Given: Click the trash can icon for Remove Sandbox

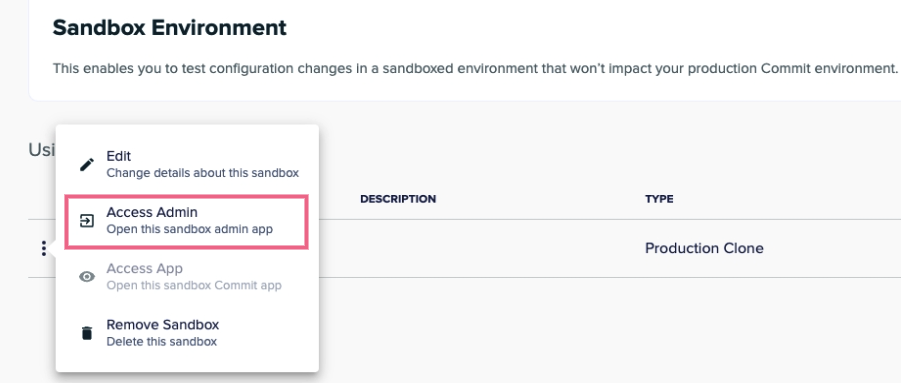Looking at the screenshot, I should click(x=87, y=333).
